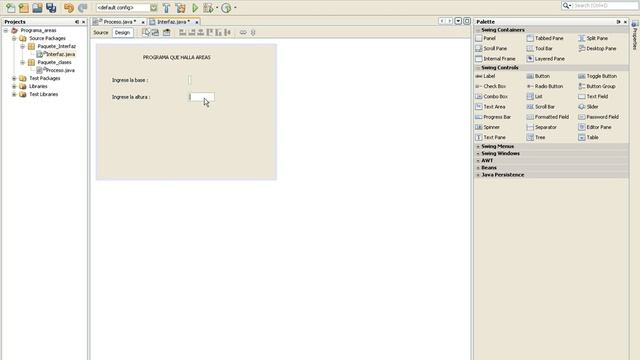Collapse the Paquete_Interfaz package node

22,47
